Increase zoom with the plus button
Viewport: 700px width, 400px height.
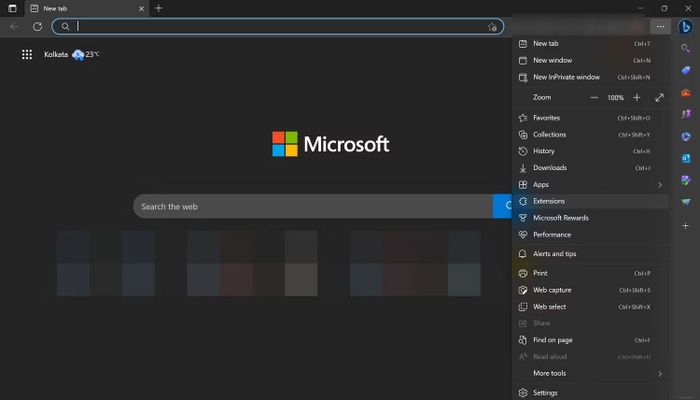637,97
